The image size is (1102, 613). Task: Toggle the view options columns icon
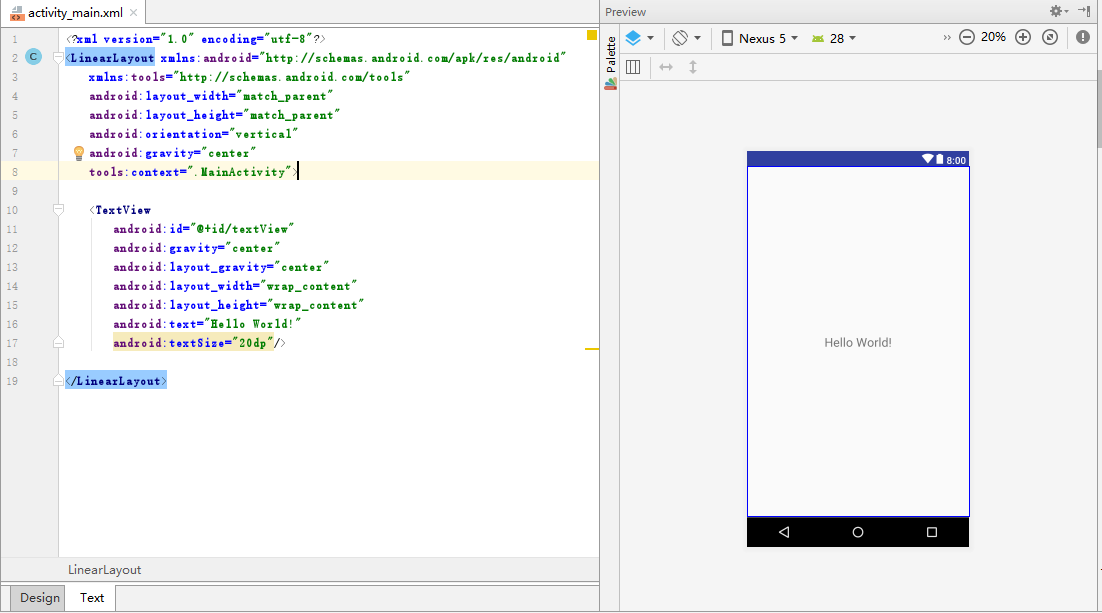tap(633, 67)
